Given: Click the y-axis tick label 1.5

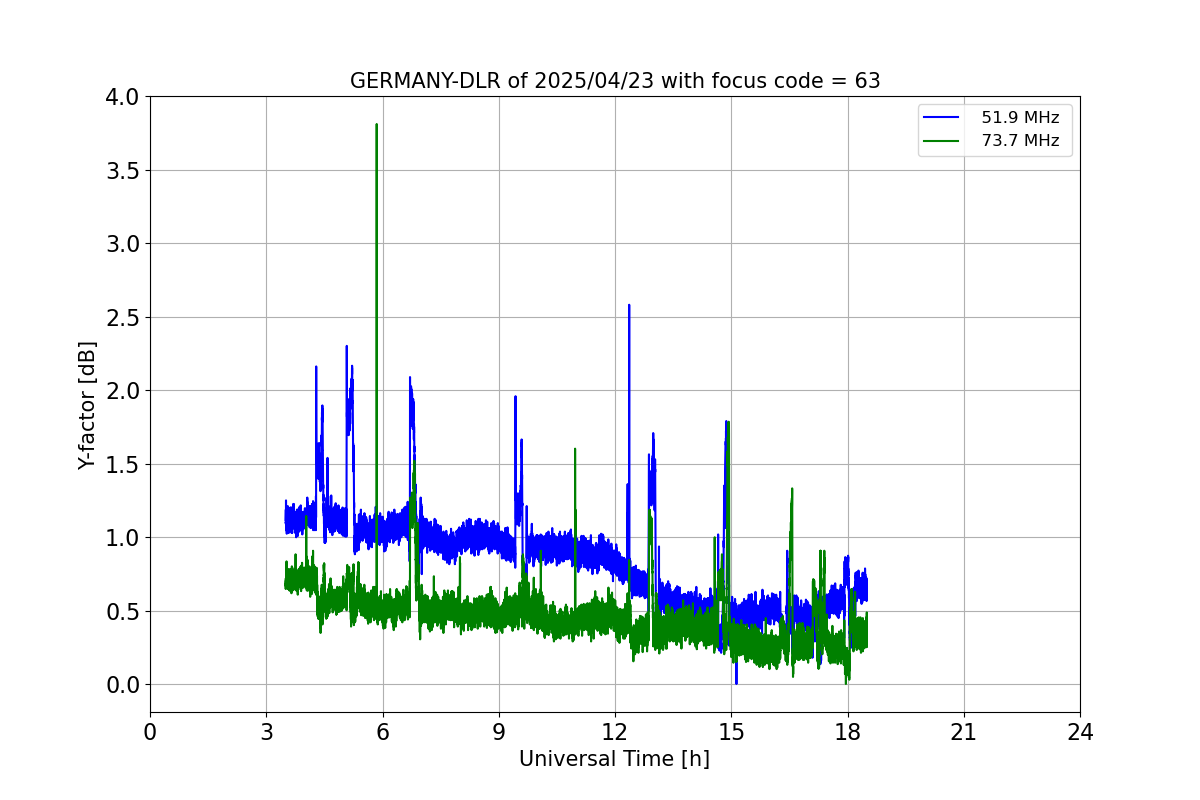Looking at the screenshot, I should 124,464.
